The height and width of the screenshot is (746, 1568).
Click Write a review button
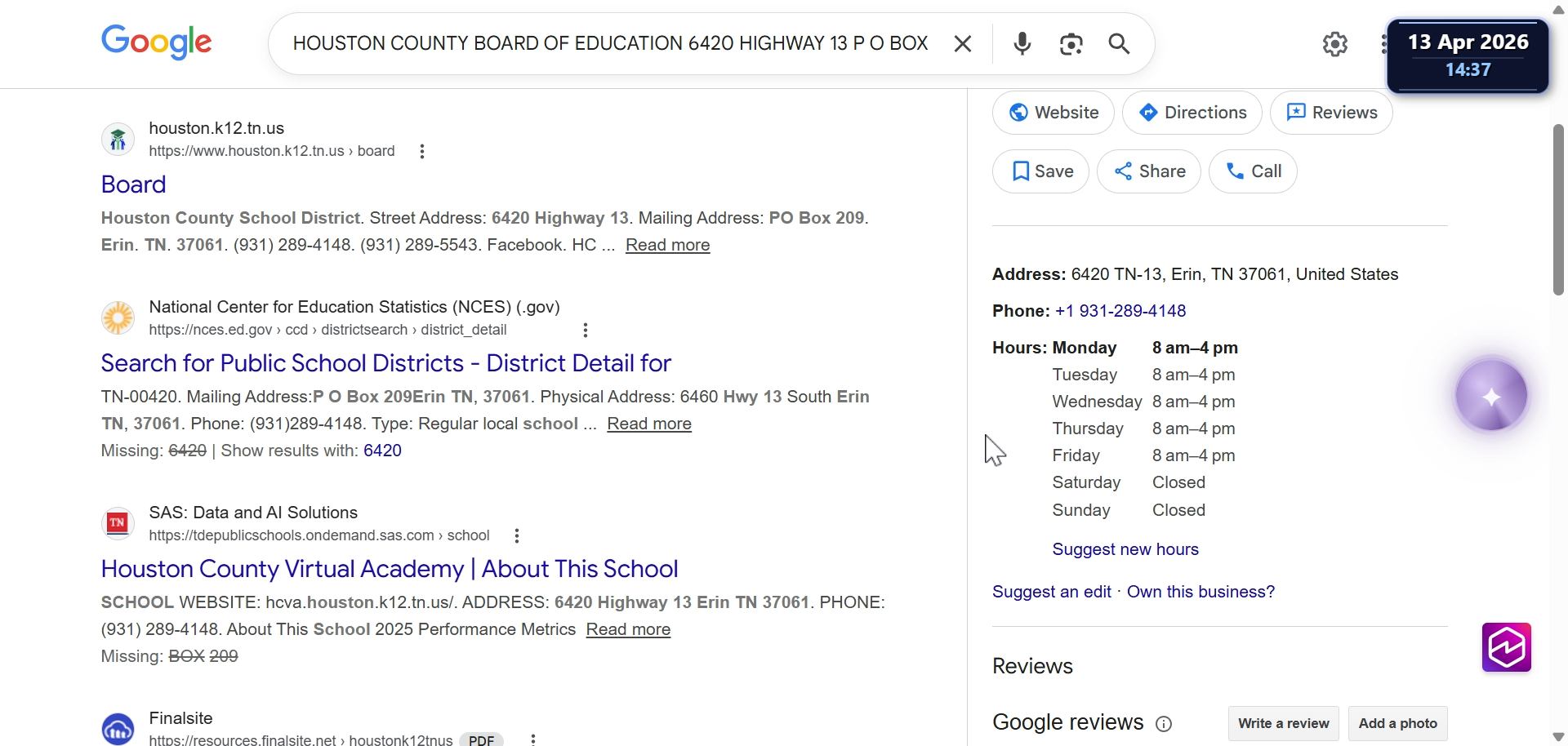pos(1284,723)
